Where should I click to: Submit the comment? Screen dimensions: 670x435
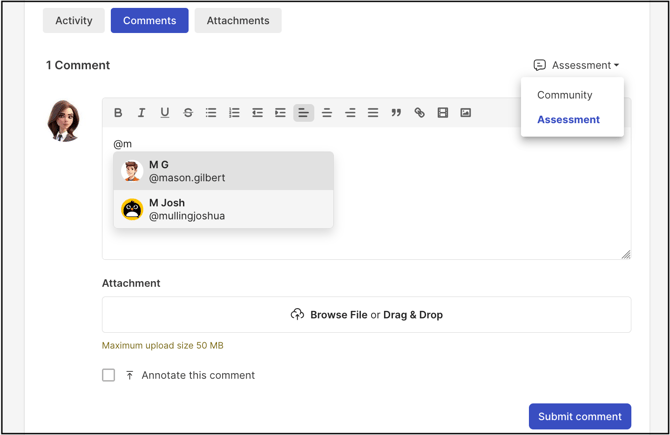(580, 416)
